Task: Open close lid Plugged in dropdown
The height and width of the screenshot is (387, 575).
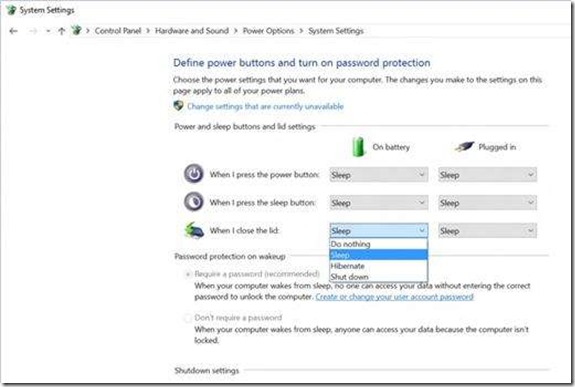Action: [x=487, y=231]
